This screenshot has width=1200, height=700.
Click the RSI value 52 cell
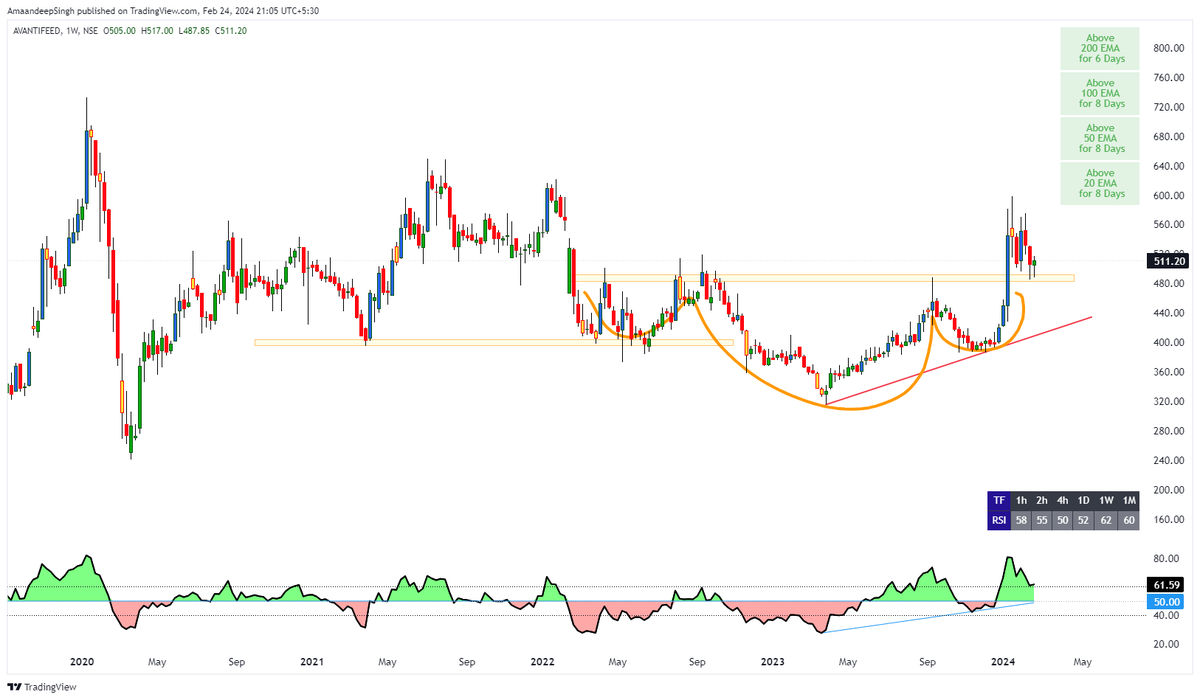[1084, 520]
